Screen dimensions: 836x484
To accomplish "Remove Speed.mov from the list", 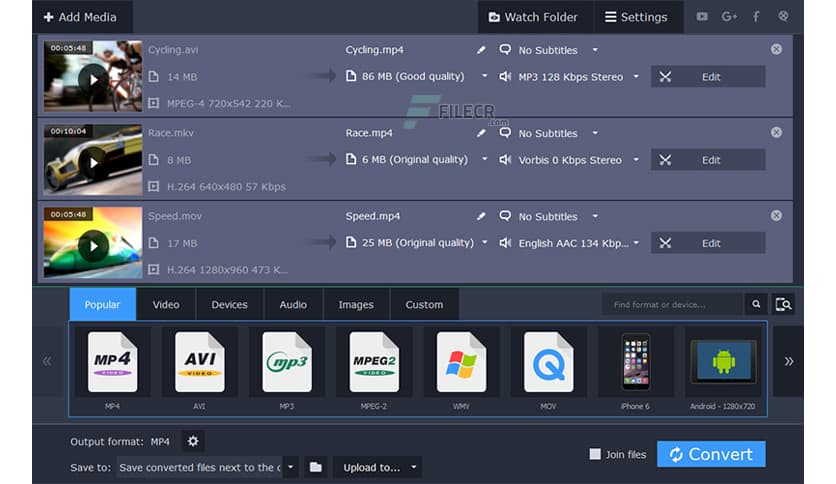I will coord(776,215).
